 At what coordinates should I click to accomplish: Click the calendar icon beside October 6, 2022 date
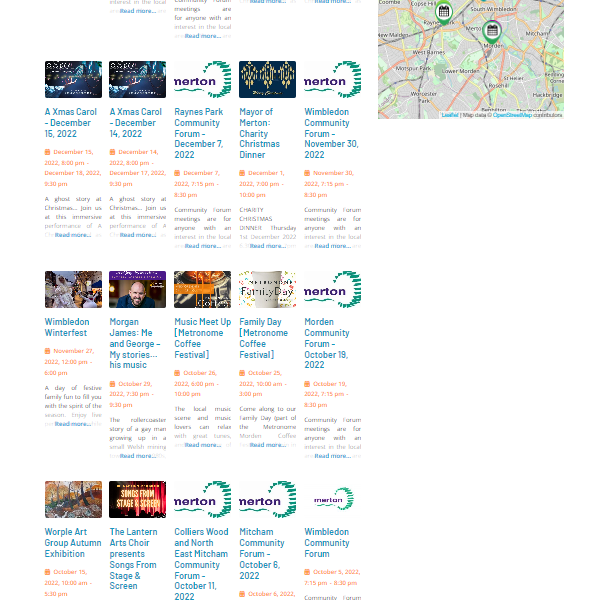[242, 594]
